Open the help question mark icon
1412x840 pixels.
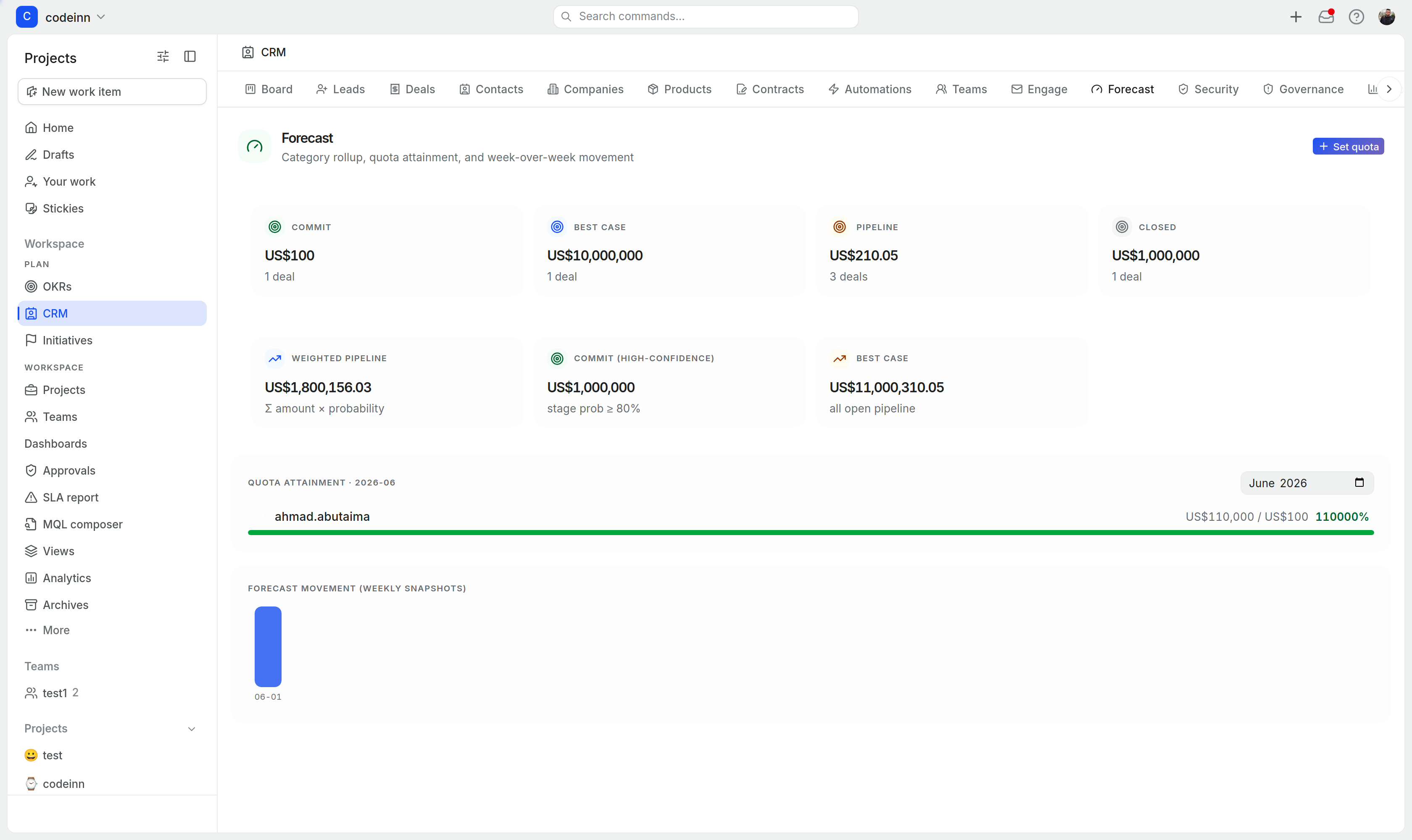click(1356, 17)
